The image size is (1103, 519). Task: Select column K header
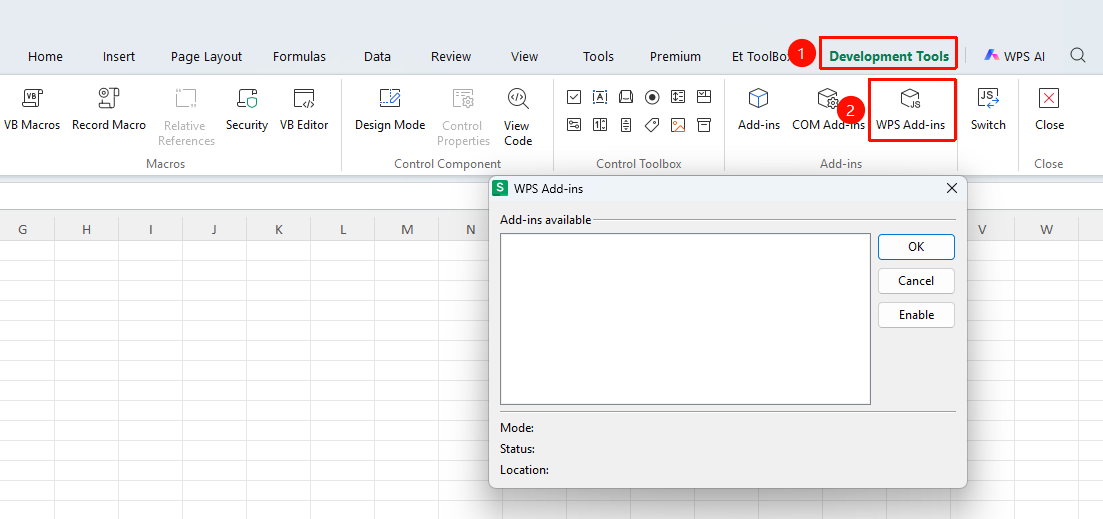[279, 229]
